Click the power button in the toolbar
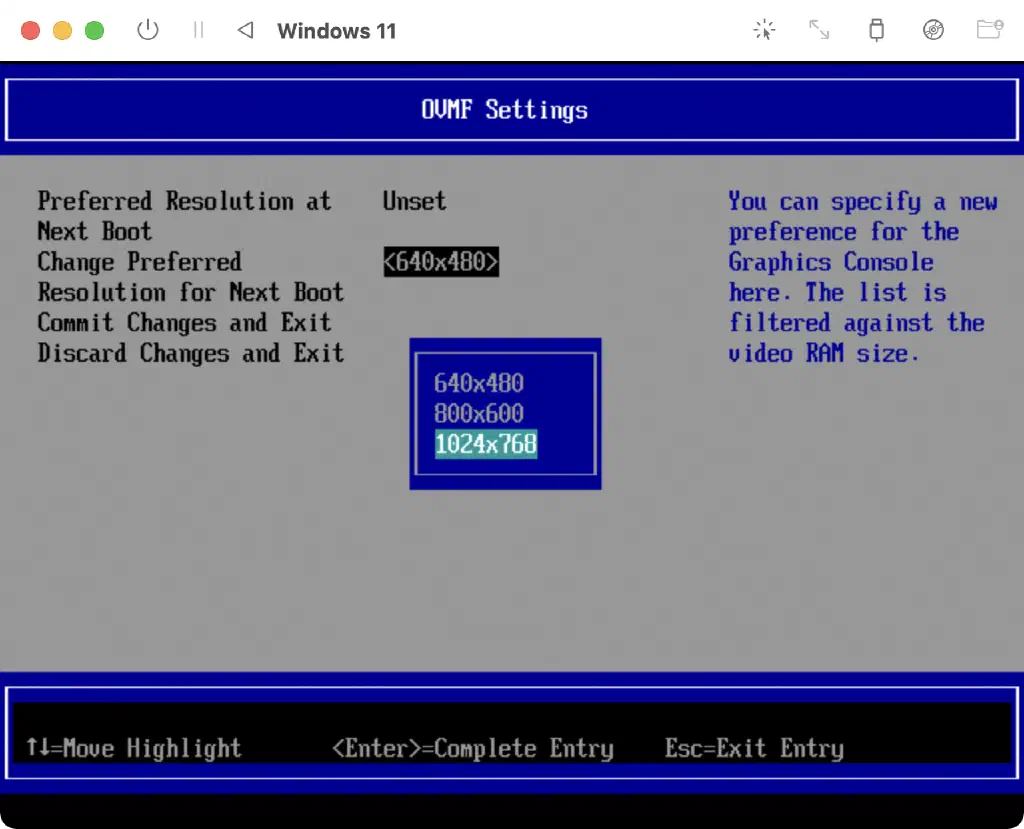 pyautogui.click(x=148, y=30)
